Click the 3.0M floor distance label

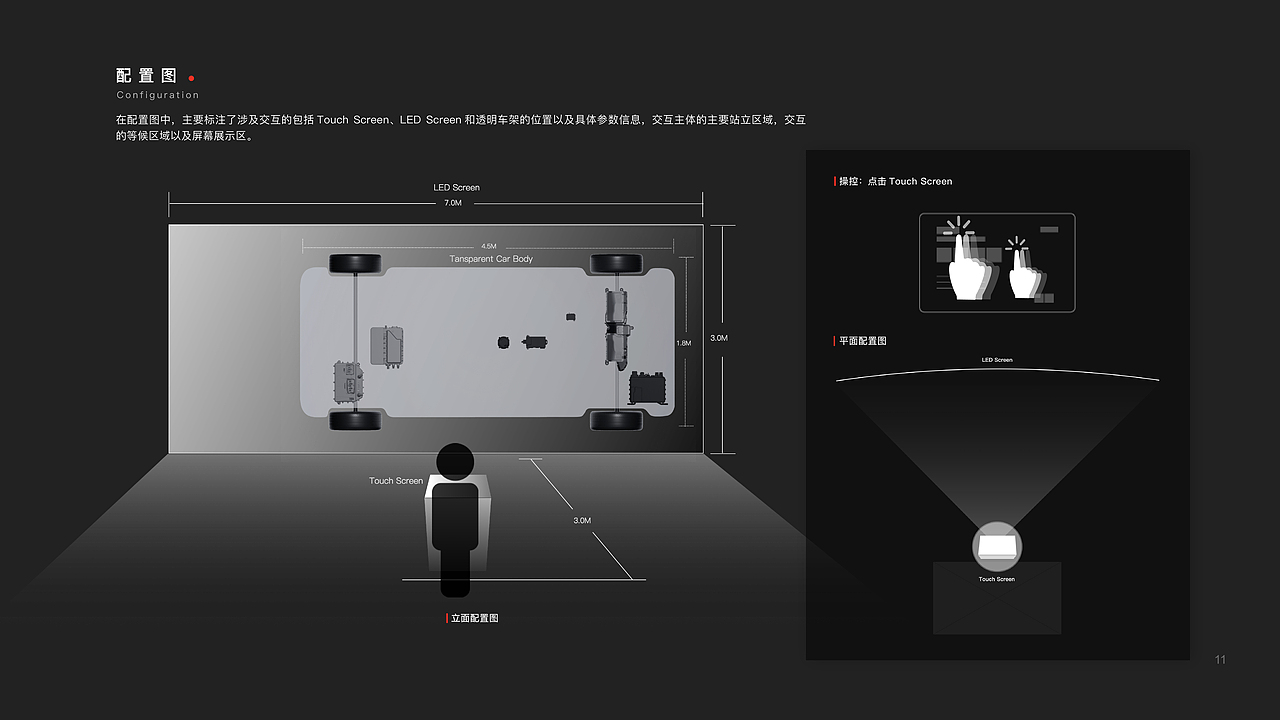(582, 520)
